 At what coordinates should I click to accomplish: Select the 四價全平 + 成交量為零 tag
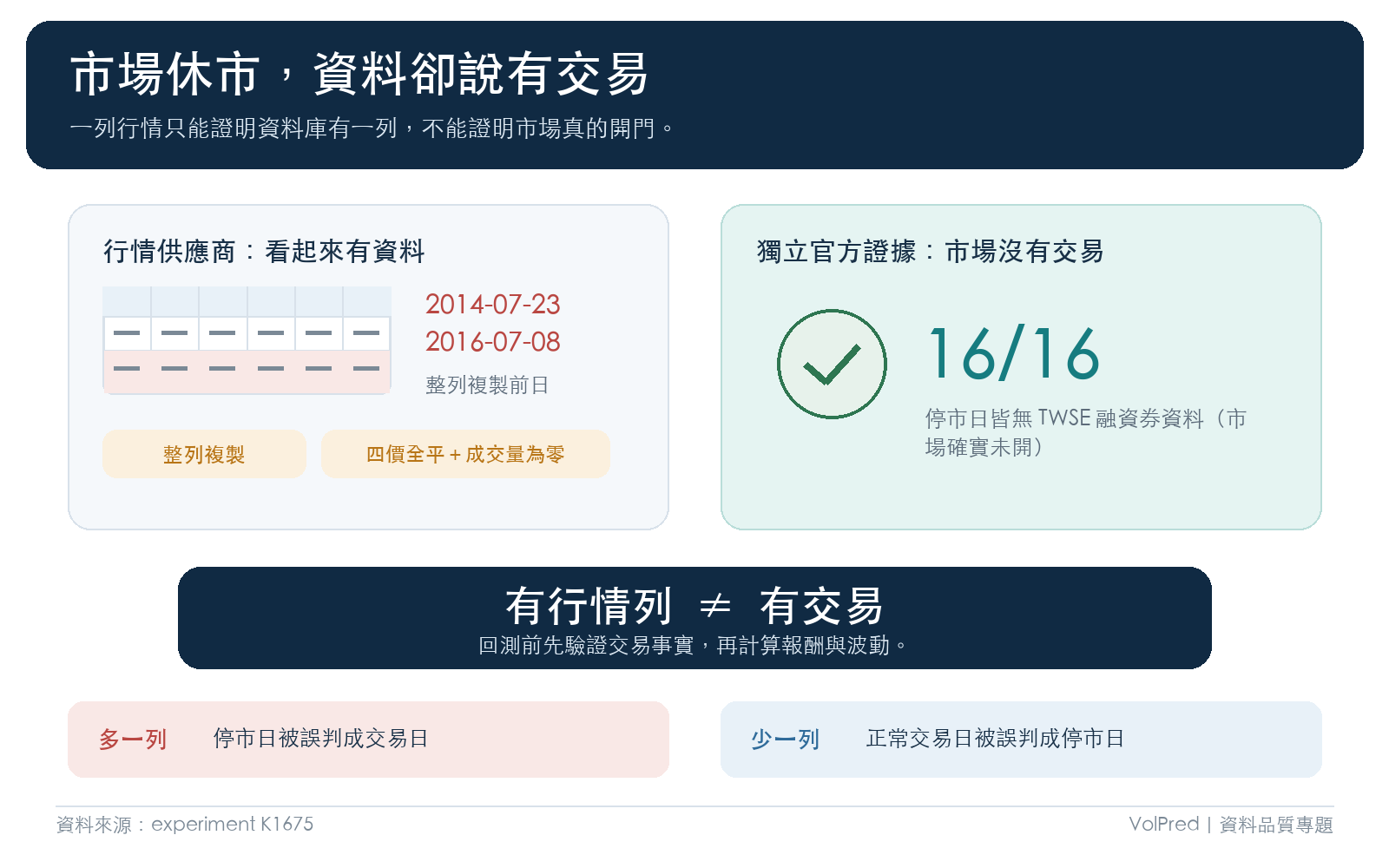465,454
